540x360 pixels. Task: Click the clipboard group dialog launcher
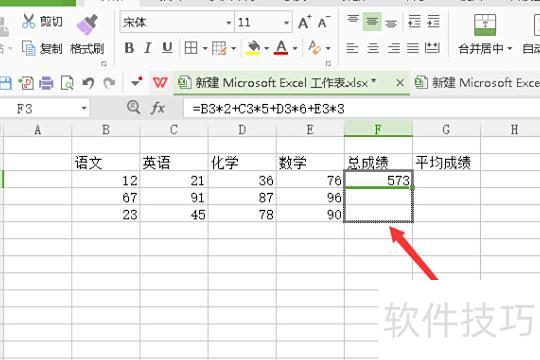[104, 64]
